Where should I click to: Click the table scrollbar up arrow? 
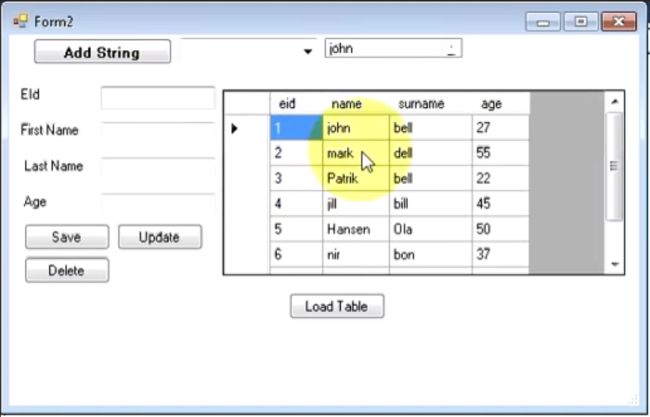(x=614, y=102)
